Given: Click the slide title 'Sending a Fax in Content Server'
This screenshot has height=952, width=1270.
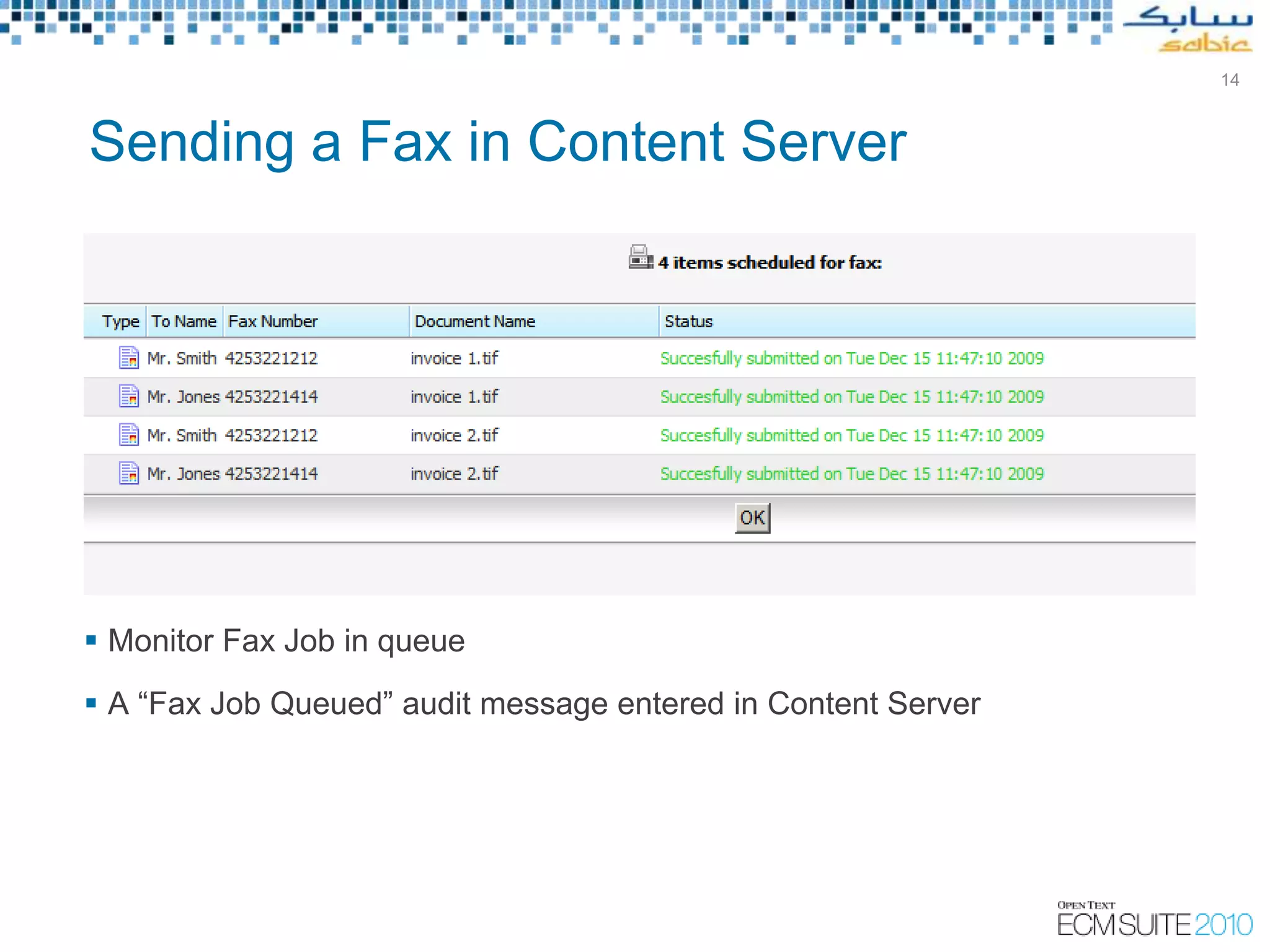Looking at the screenshot, I should 498,142.
